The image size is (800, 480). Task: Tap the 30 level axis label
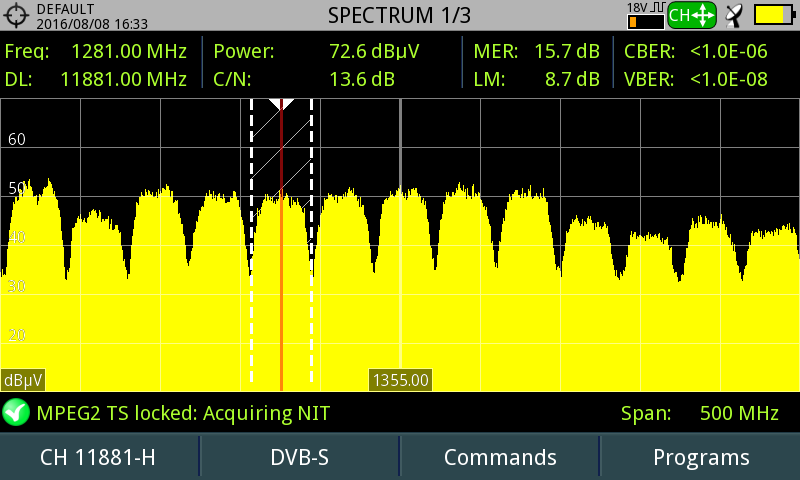click(x=17, y=286)
